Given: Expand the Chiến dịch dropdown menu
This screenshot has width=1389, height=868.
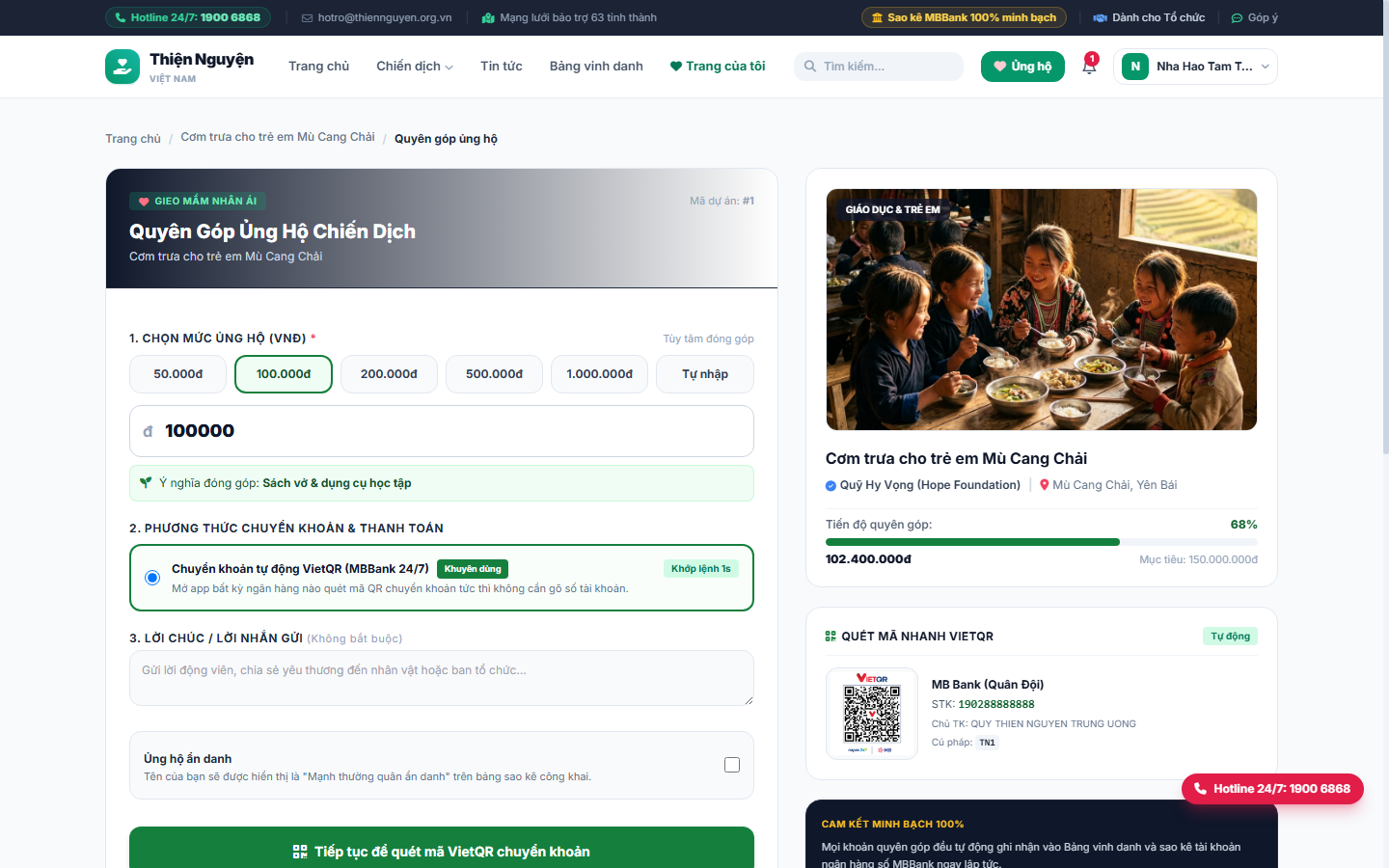Looking at the screenshot, I should click(415, 67).
